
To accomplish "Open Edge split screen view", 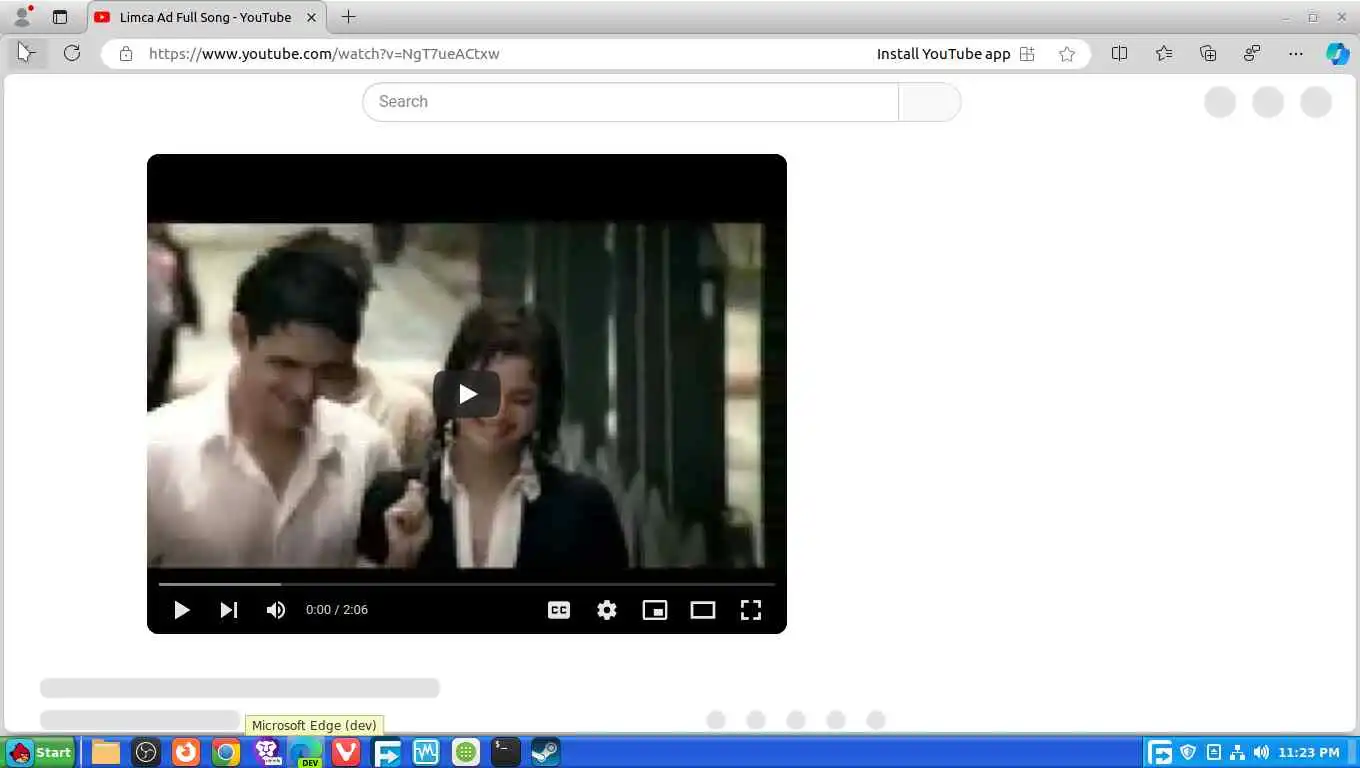I will coord(1120,54).
